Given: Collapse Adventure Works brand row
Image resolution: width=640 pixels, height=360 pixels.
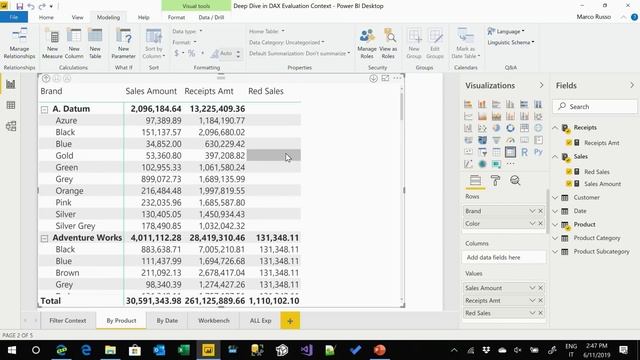Looking at the screenshot, I should 44,238.
